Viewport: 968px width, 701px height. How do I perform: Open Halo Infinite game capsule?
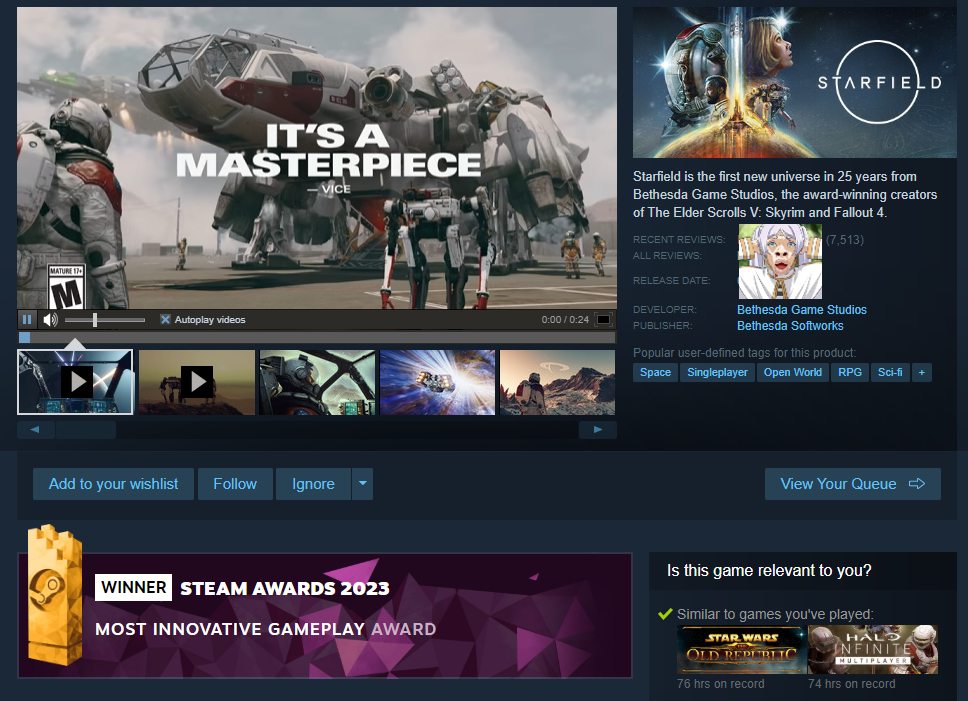873,649
